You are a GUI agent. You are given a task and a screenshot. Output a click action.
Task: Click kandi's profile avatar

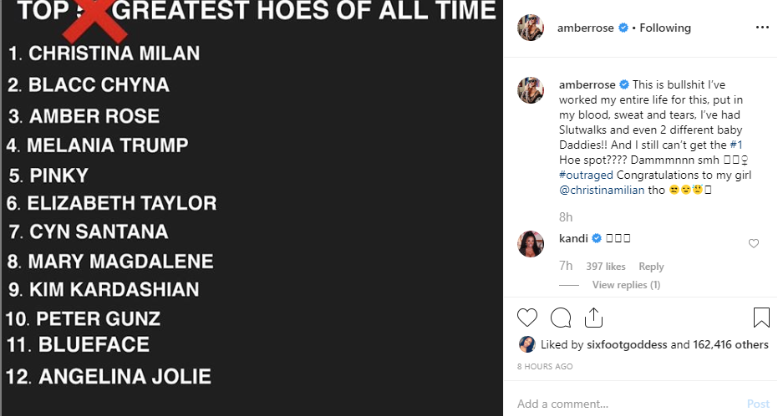(x=530, y=244)
